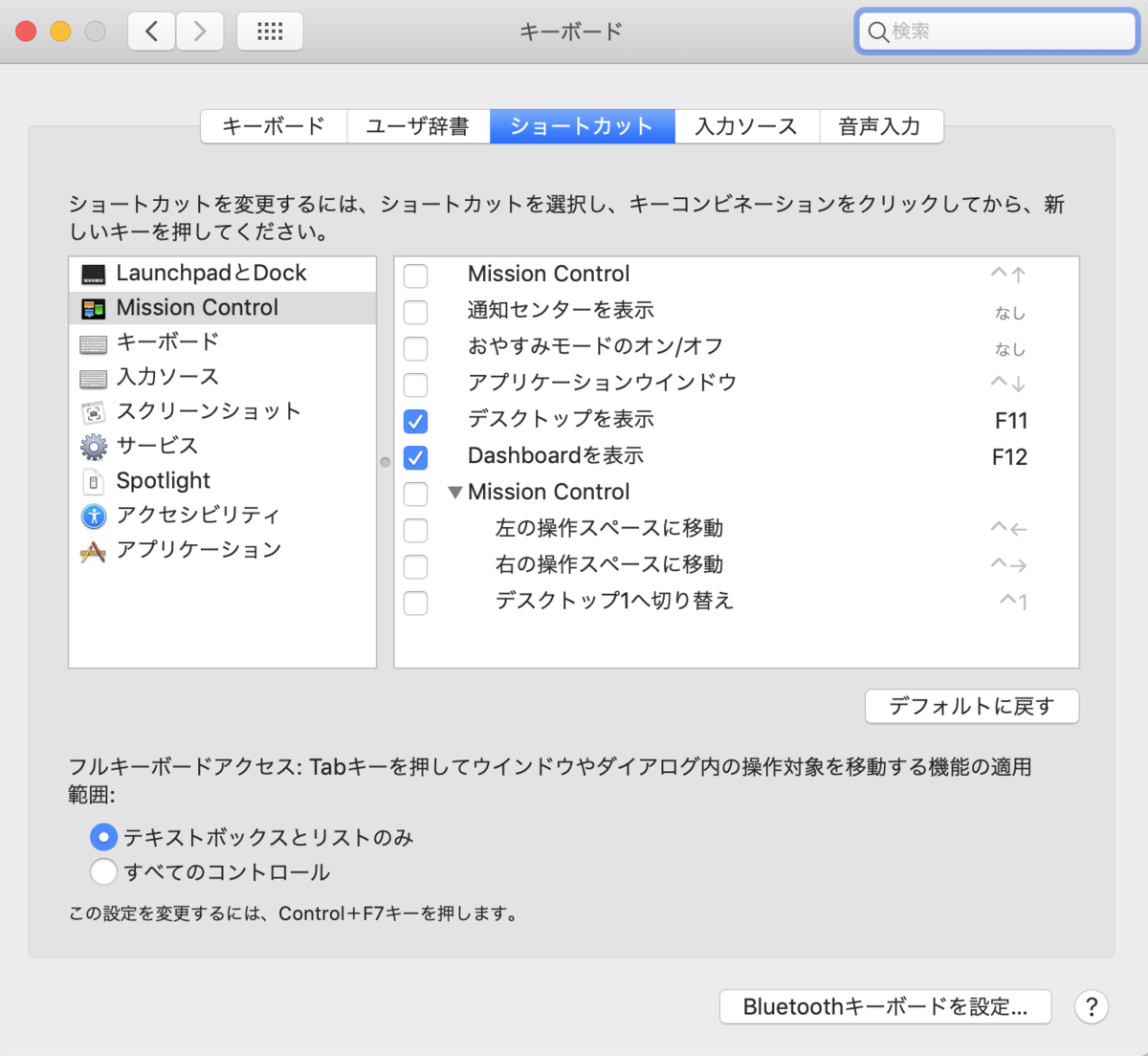
Task: Click the ^← key combination
Action: click(1008, 528)
